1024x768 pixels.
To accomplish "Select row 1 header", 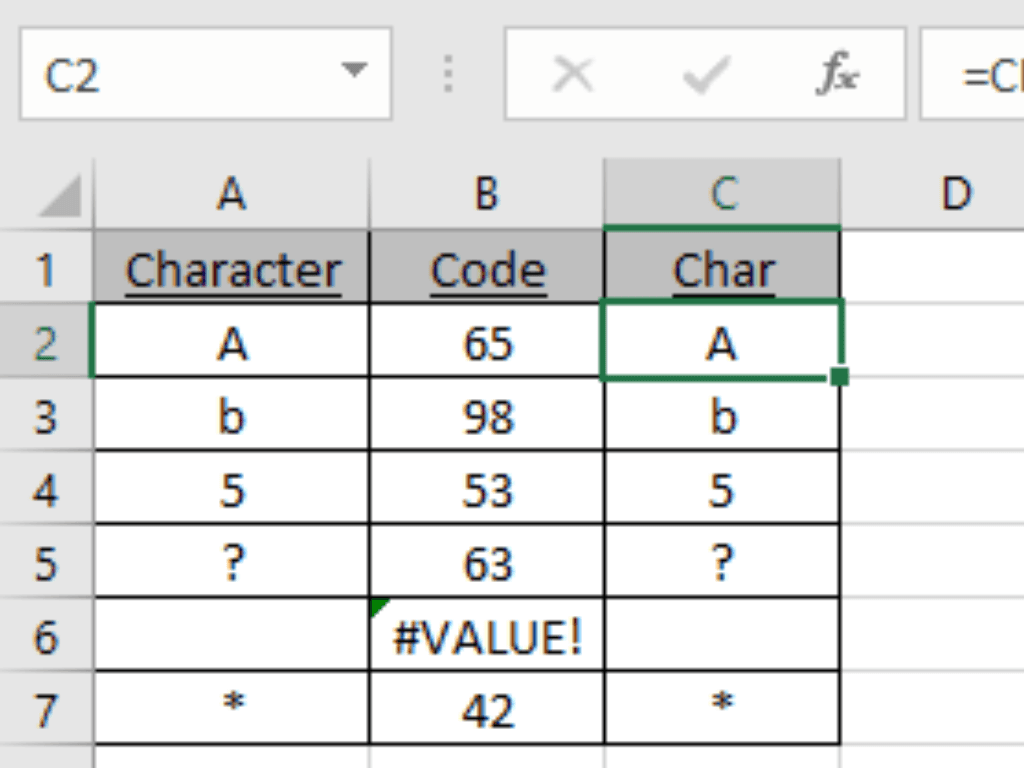I will (x=46, y=270).
